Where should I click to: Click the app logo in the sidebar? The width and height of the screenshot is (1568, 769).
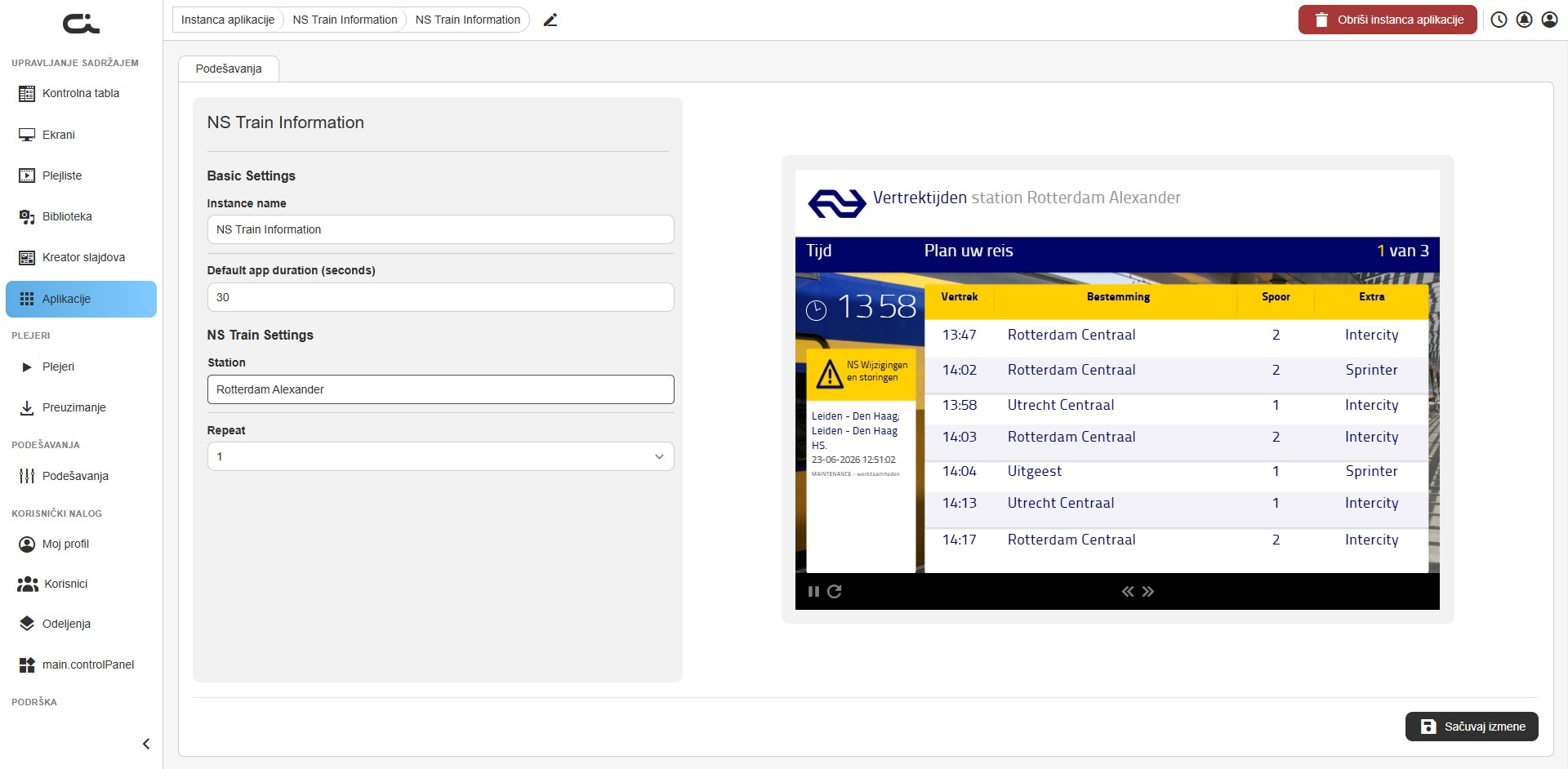[x=81, y=24]
